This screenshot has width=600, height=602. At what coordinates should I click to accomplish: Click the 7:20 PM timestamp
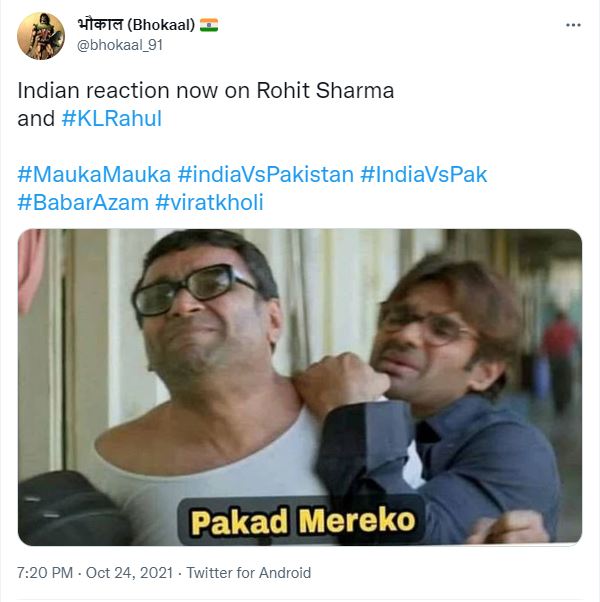(x=45, y=573)
